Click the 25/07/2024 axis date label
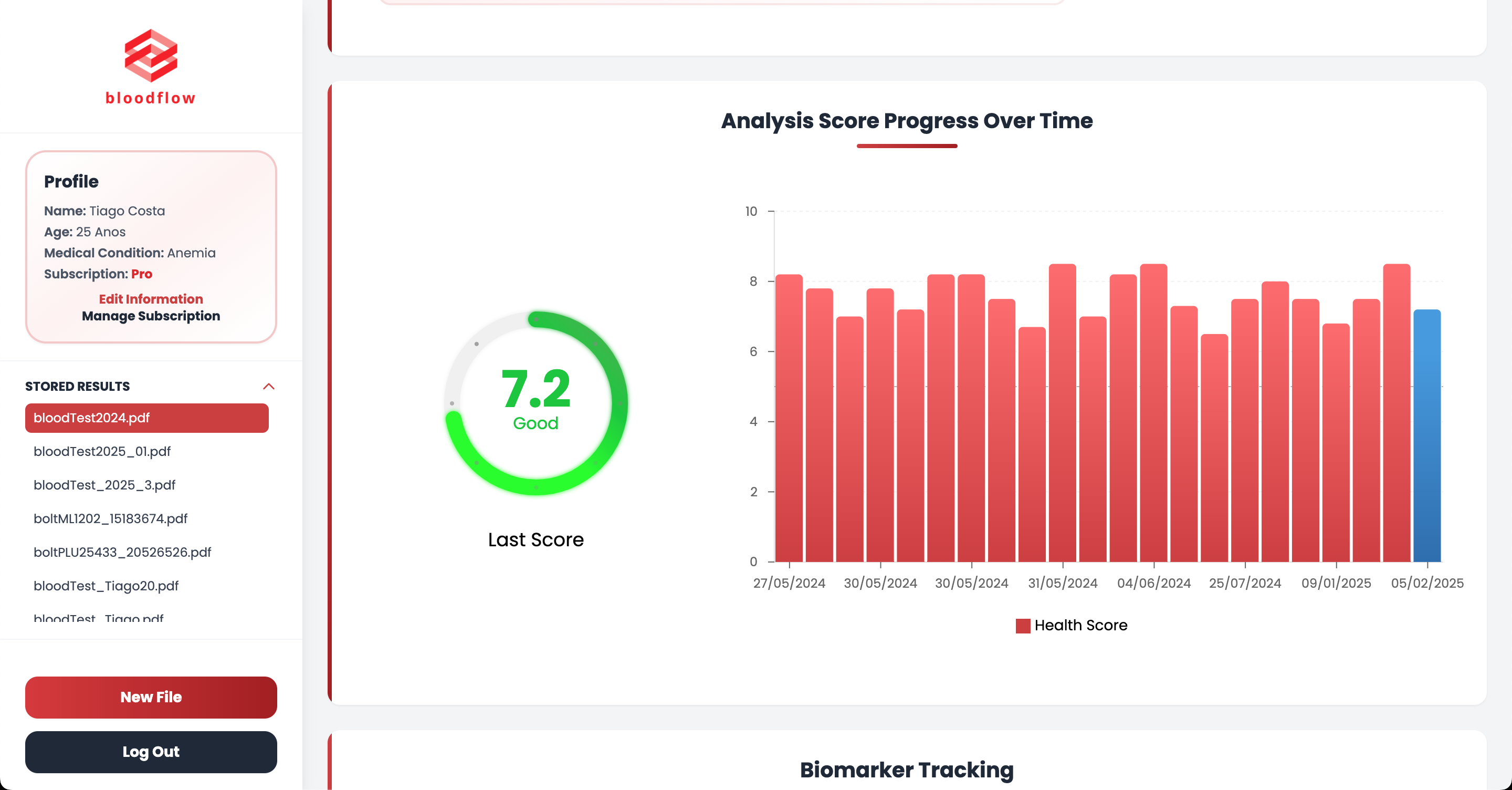This screenshot has width=1512, height=790. pyautogui.click(x=1245, y=583)
